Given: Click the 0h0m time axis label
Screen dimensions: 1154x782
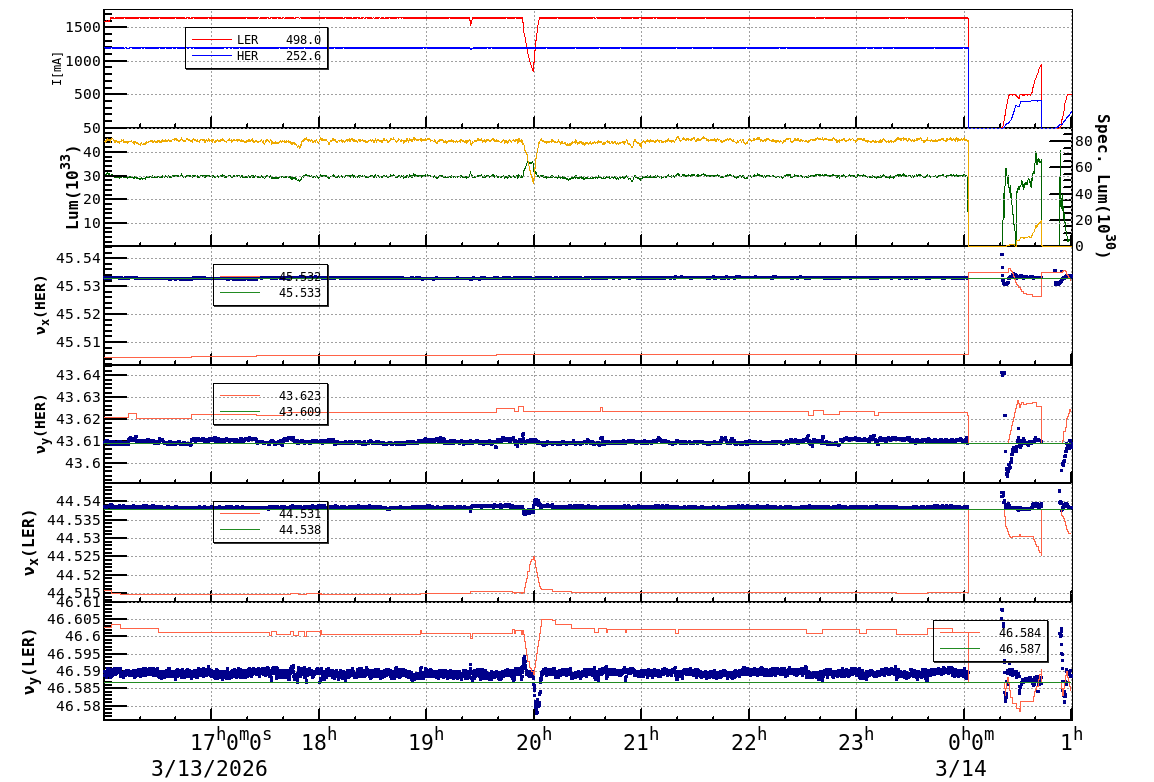Looking at the screenshot, I should pos(971,739).
